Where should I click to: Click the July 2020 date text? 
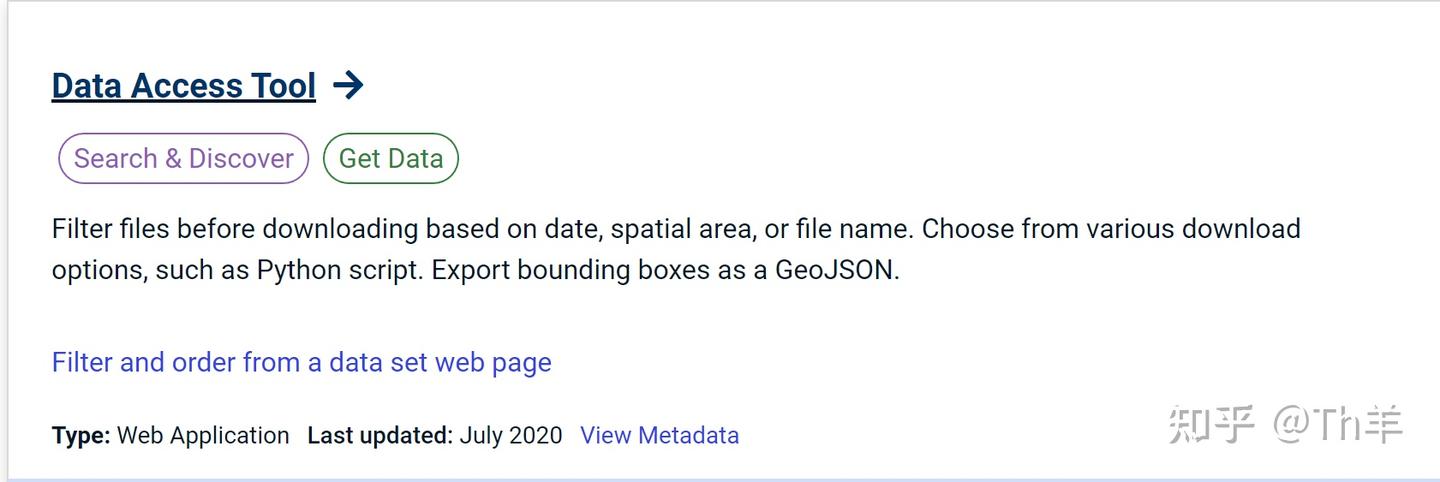point(511,436)
